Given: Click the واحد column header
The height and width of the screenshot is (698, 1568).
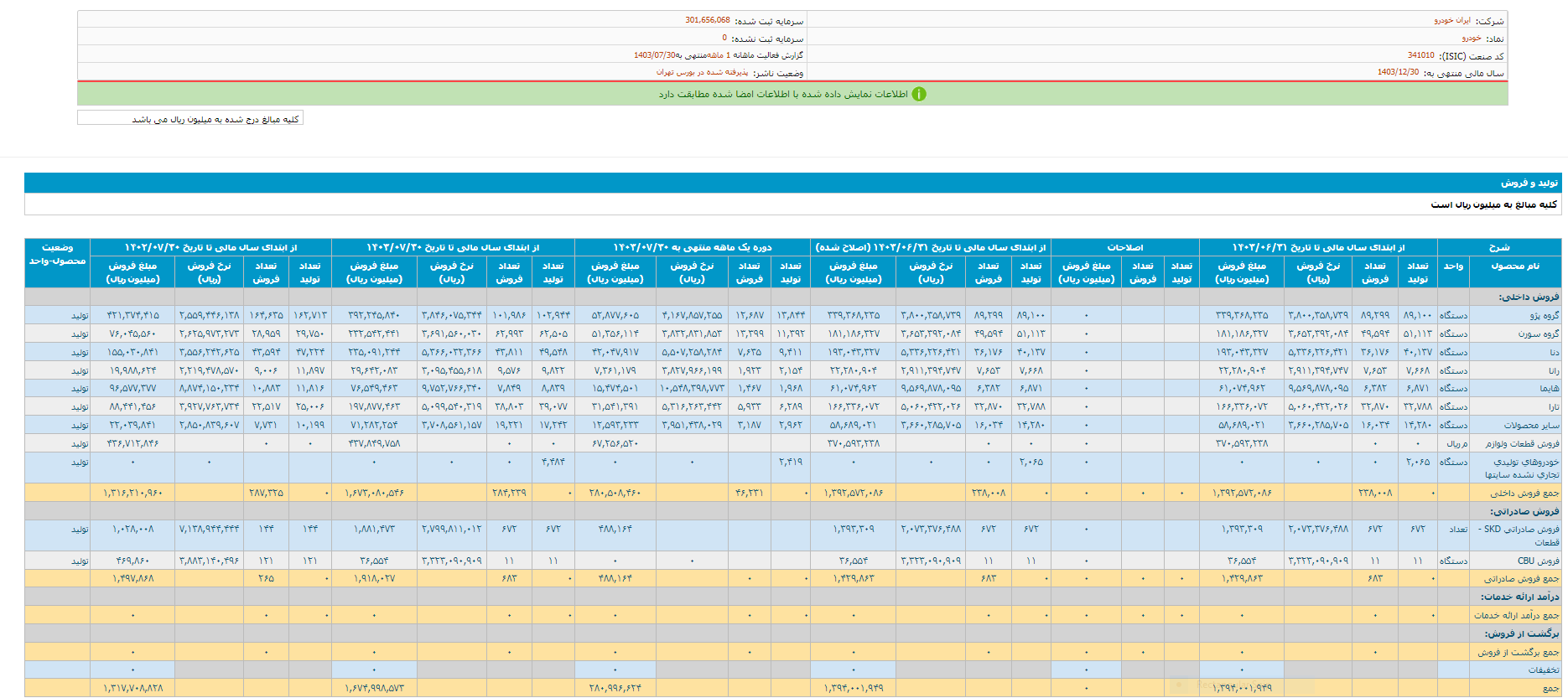Looking at the screenshot, I should pos(1453,266).
